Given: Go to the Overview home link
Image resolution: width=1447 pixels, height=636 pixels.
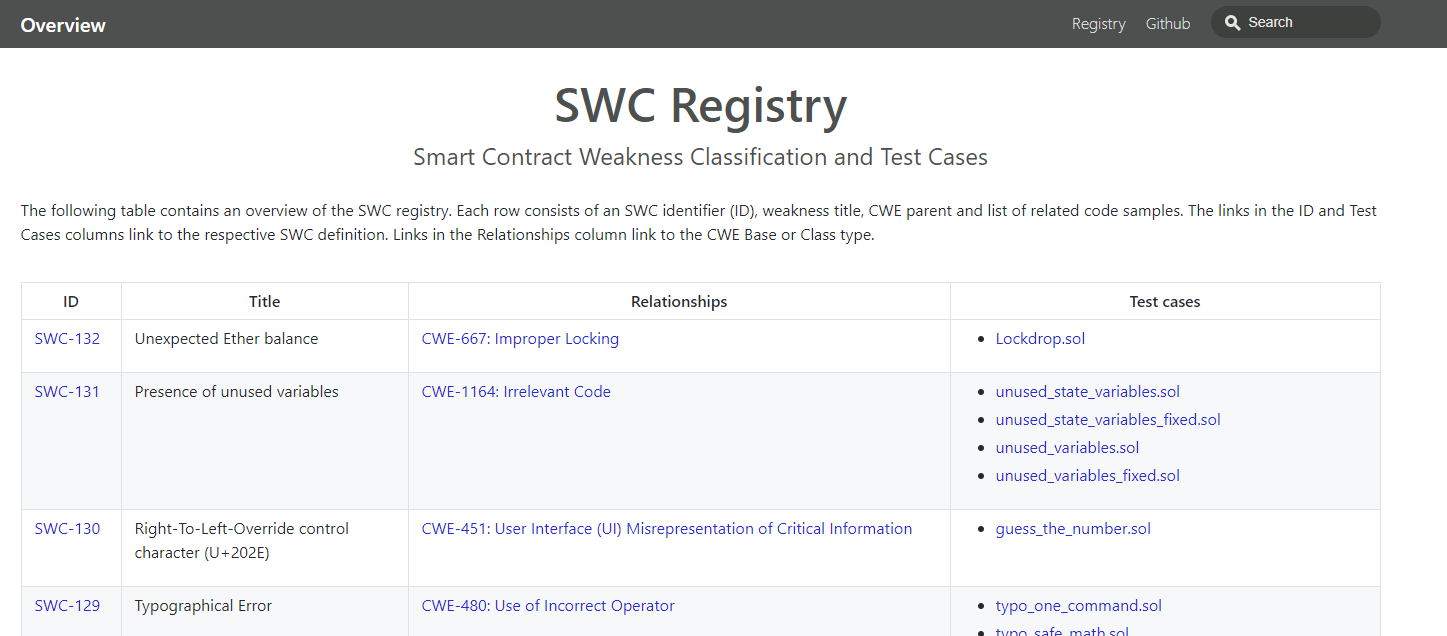Looking at the screenshot, I should pyautogui.click(x=63, y=25).
